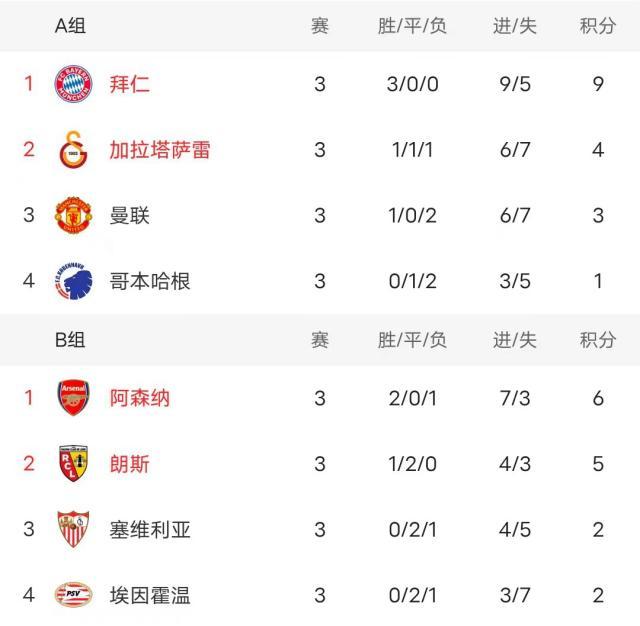Tap 塞维利亚 team name
The image size is (640, 626).
150,530
